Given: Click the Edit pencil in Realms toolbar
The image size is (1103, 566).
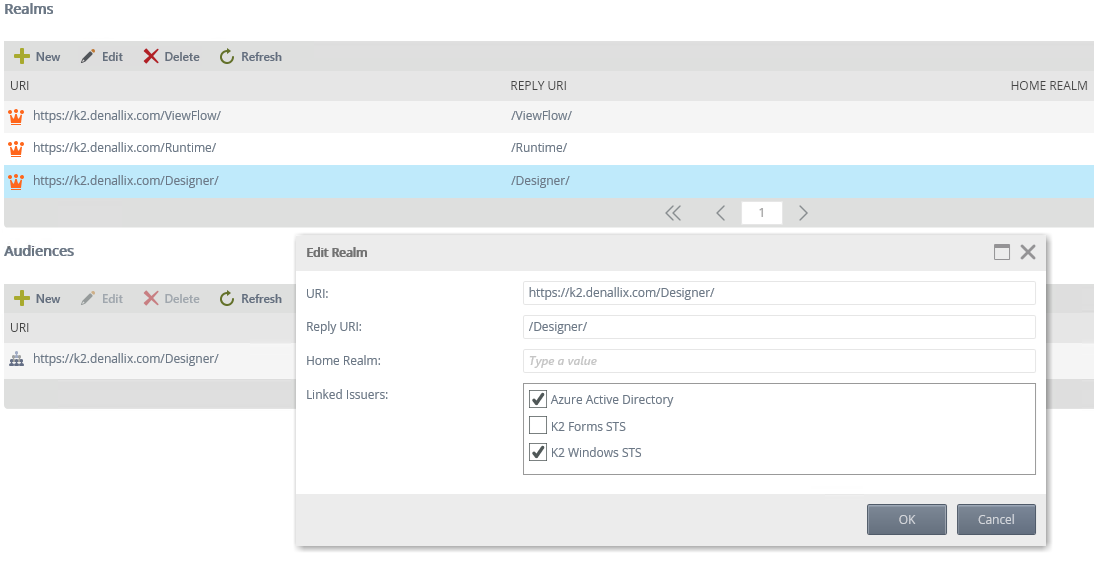Looking at the screenshot, I should tap(88, 57).
